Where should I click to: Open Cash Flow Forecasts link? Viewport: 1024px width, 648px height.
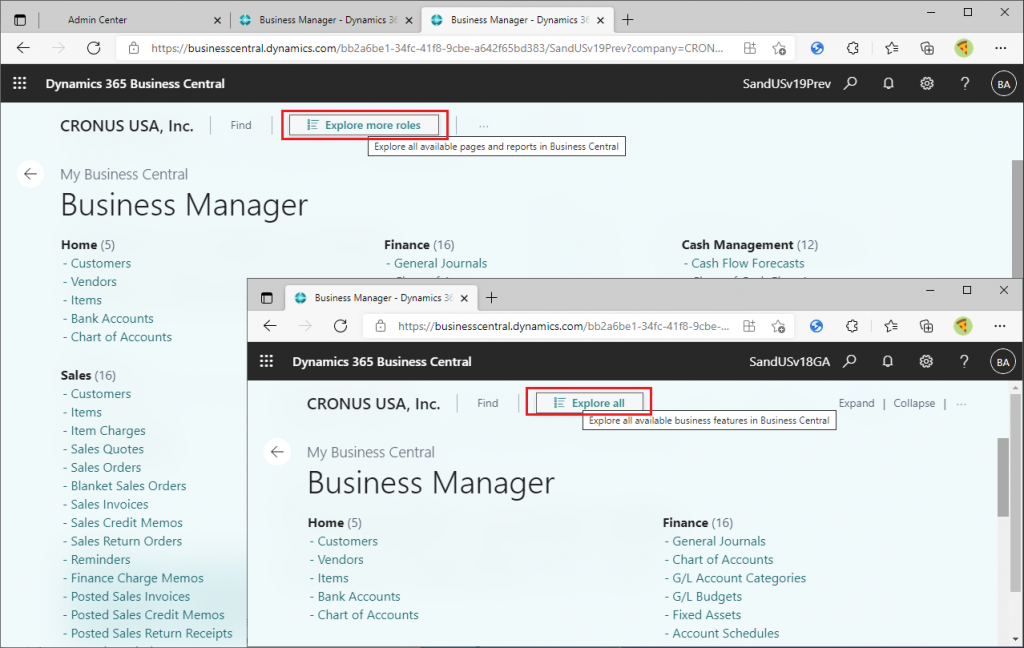click(x=748, y=263)
